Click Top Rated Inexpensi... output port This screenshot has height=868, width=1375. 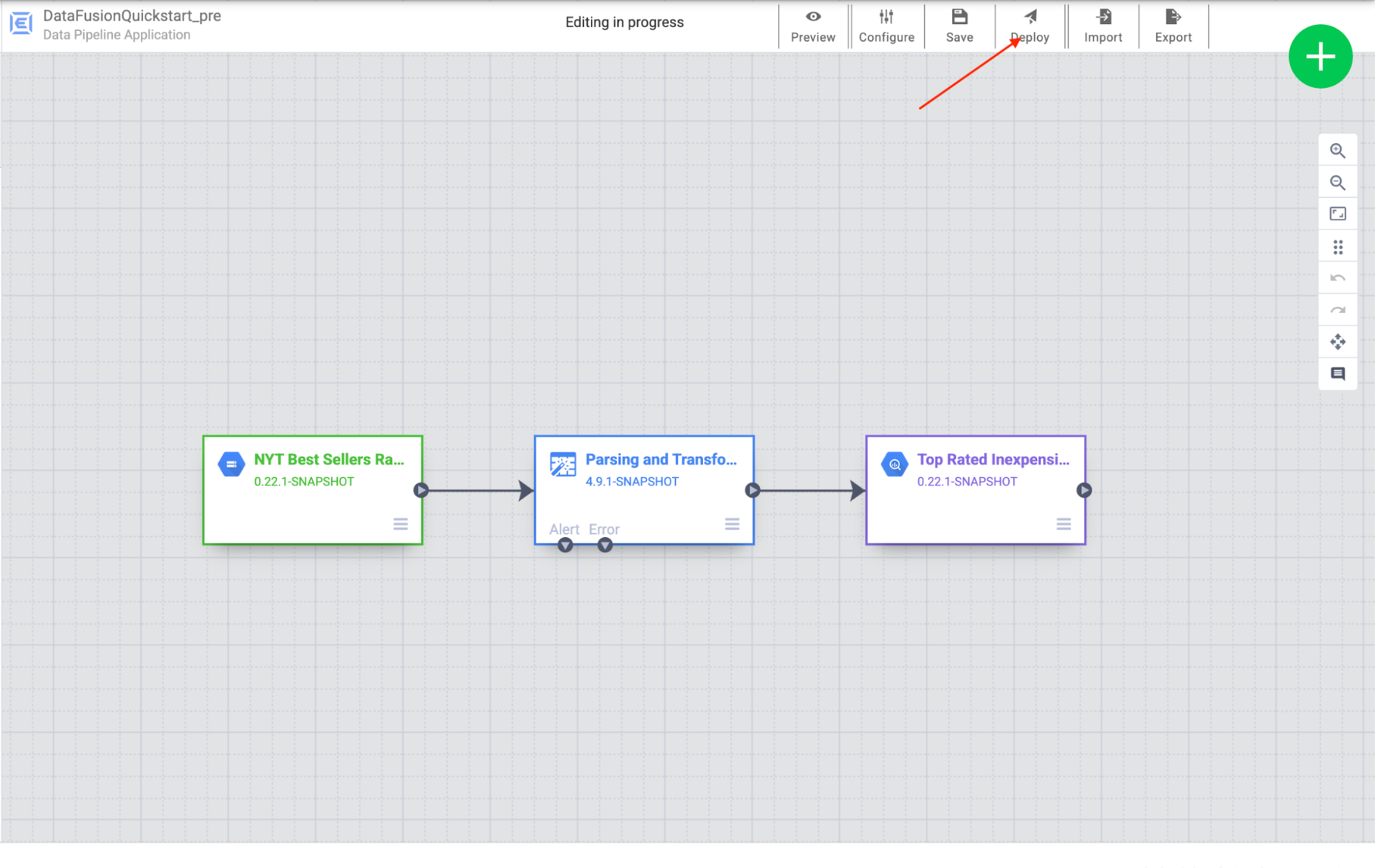point(1084,490)
